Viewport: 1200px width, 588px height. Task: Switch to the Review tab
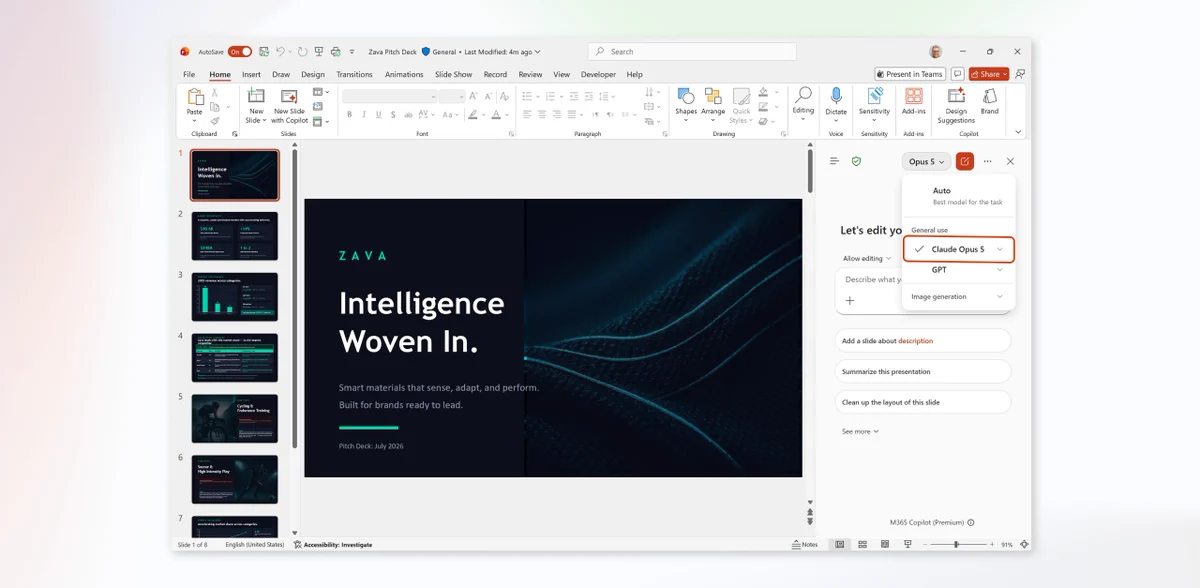click(x=530, y=74)
